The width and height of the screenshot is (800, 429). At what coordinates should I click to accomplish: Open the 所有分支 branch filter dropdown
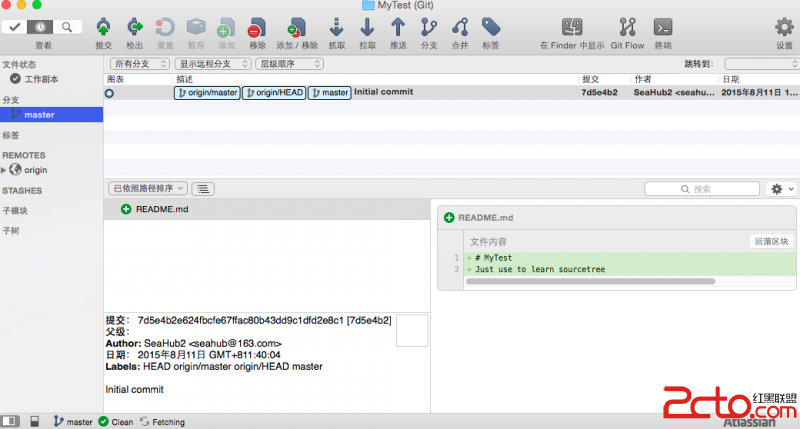click(139, 64)
